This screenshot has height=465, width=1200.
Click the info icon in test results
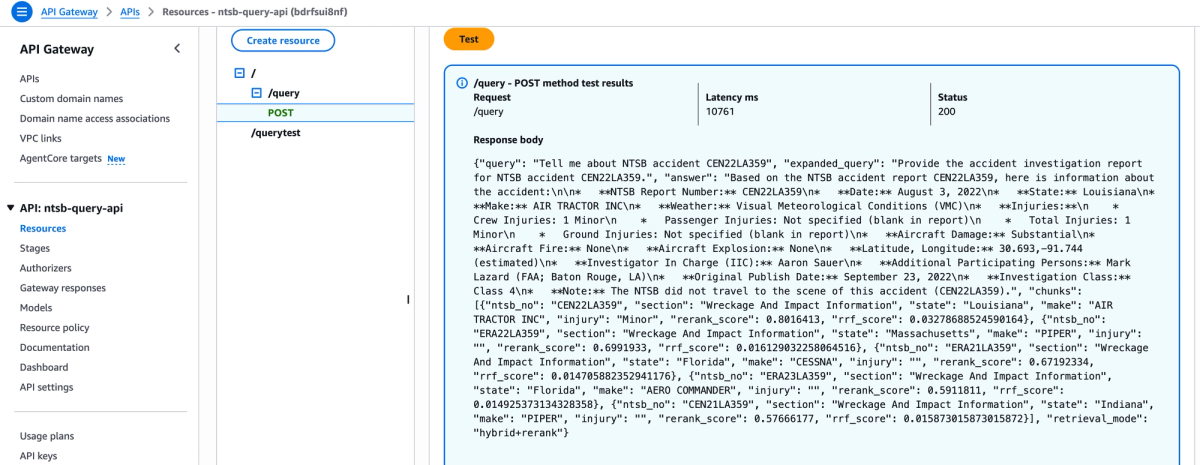tap(462, 83)
